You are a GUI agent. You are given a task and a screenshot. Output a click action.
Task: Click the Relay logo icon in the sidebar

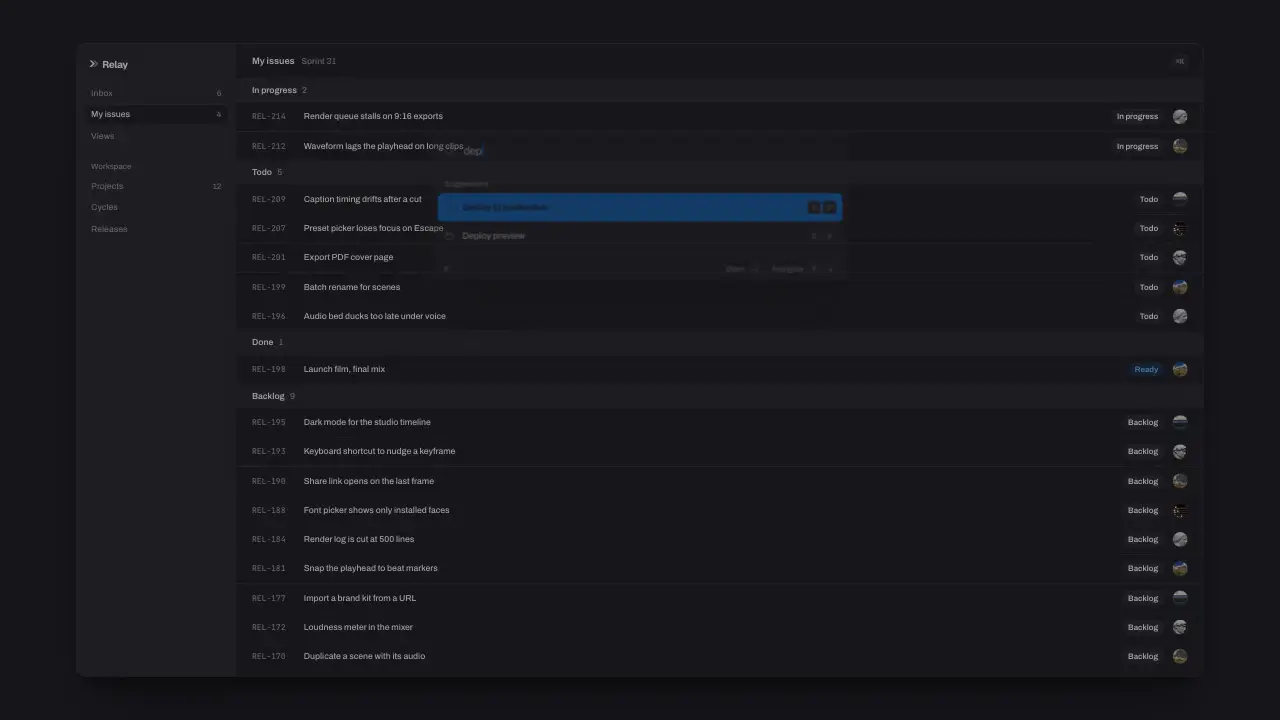[93, 64]
